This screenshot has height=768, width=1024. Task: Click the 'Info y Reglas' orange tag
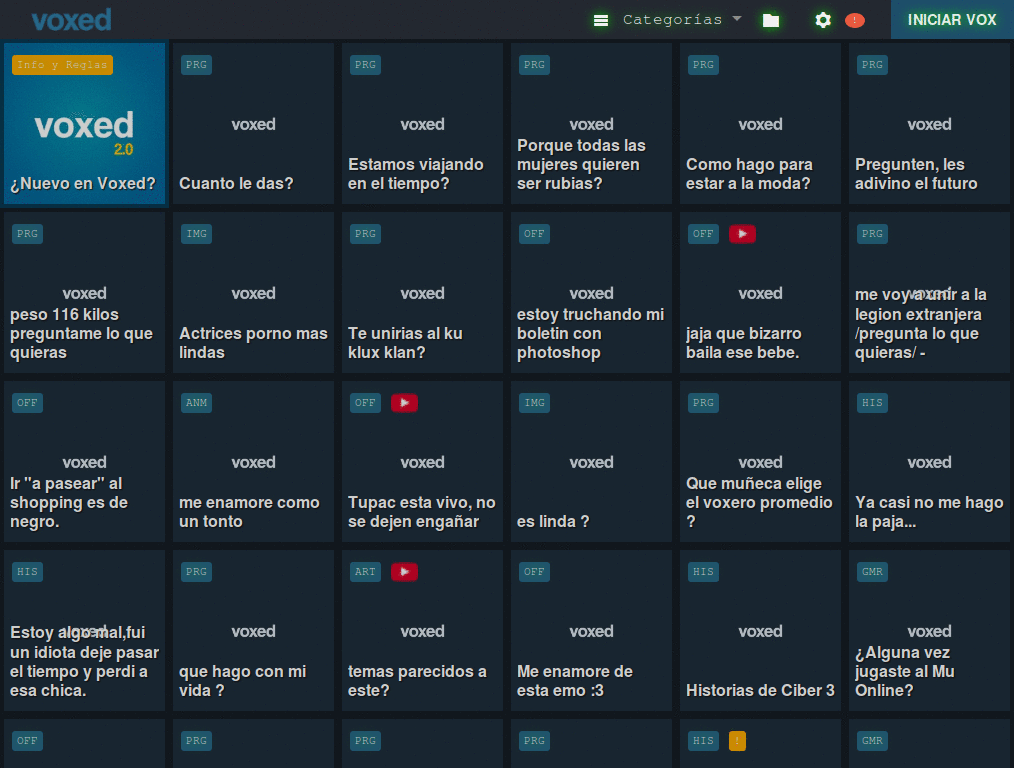click(62, 65)
